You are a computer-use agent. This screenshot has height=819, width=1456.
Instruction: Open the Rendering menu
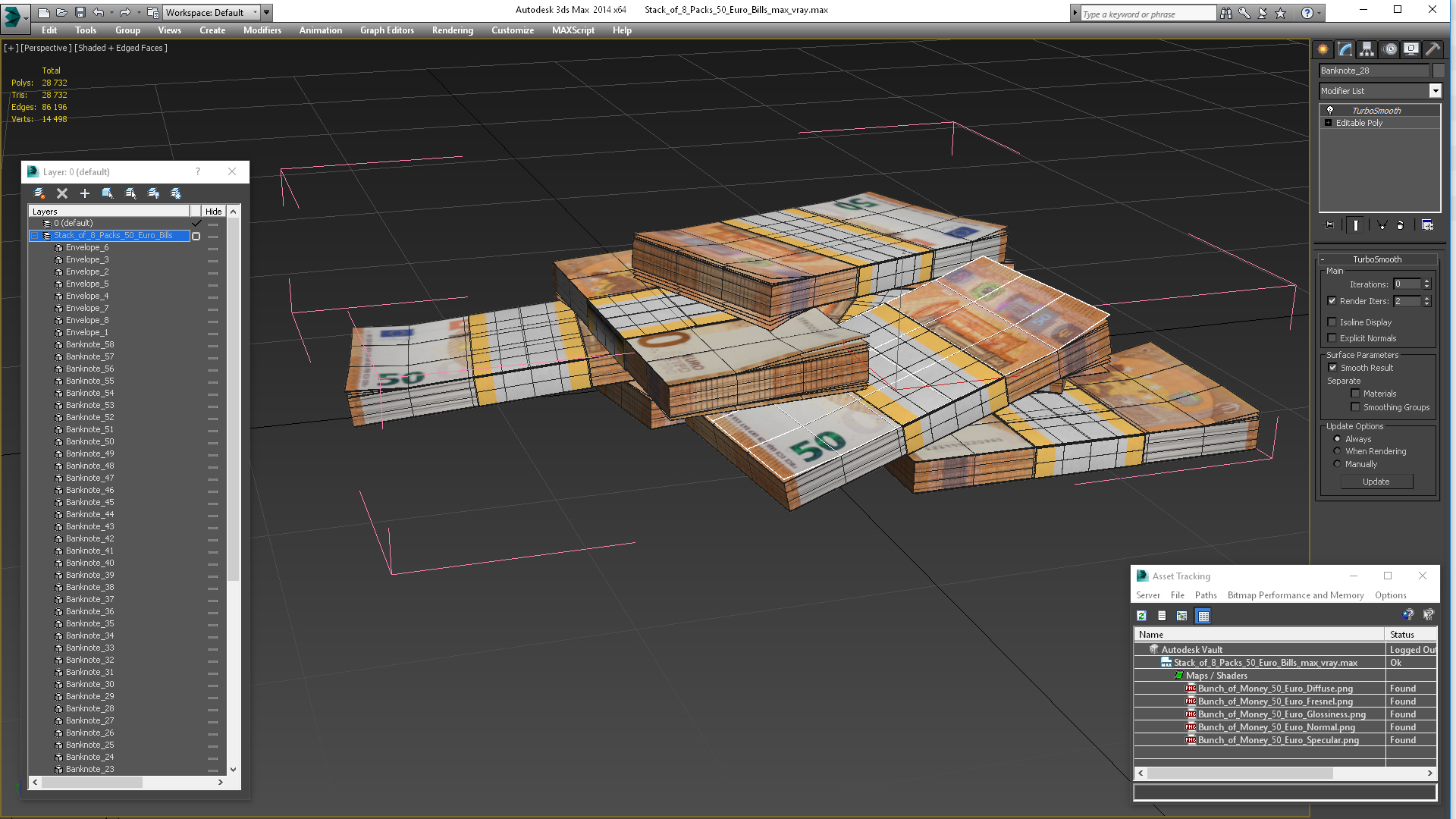tap(453, 30)
